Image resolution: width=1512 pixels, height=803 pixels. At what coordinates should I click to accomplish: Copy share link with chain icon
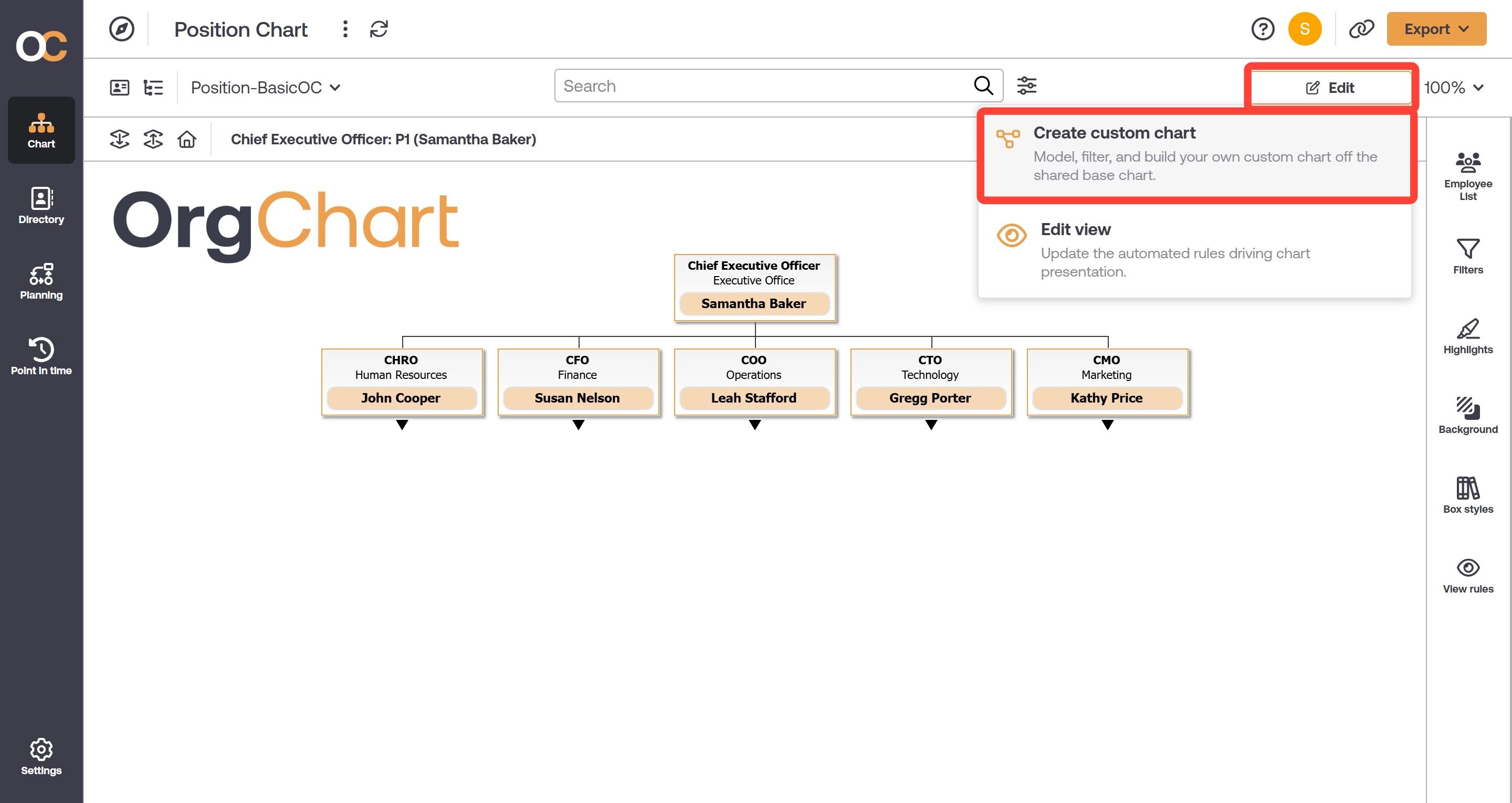pyautogui.click(x=1361, y=29)
